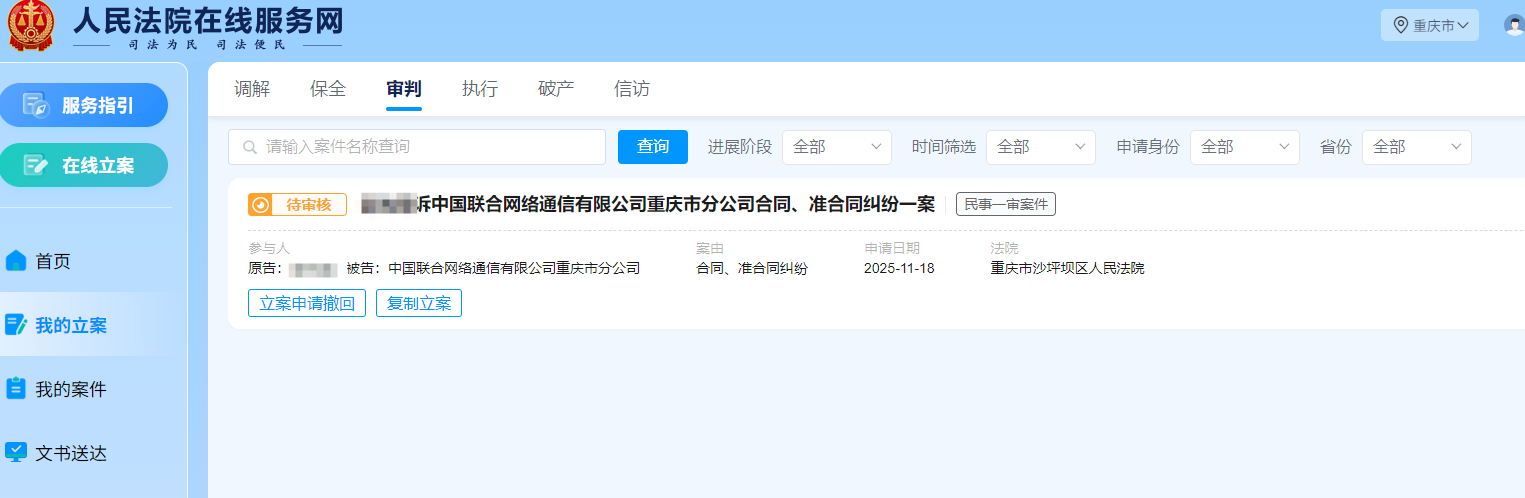Viewport: 1525px width, 498px height.
Task: Click the 查询 search button
Action: pos(653,147)
